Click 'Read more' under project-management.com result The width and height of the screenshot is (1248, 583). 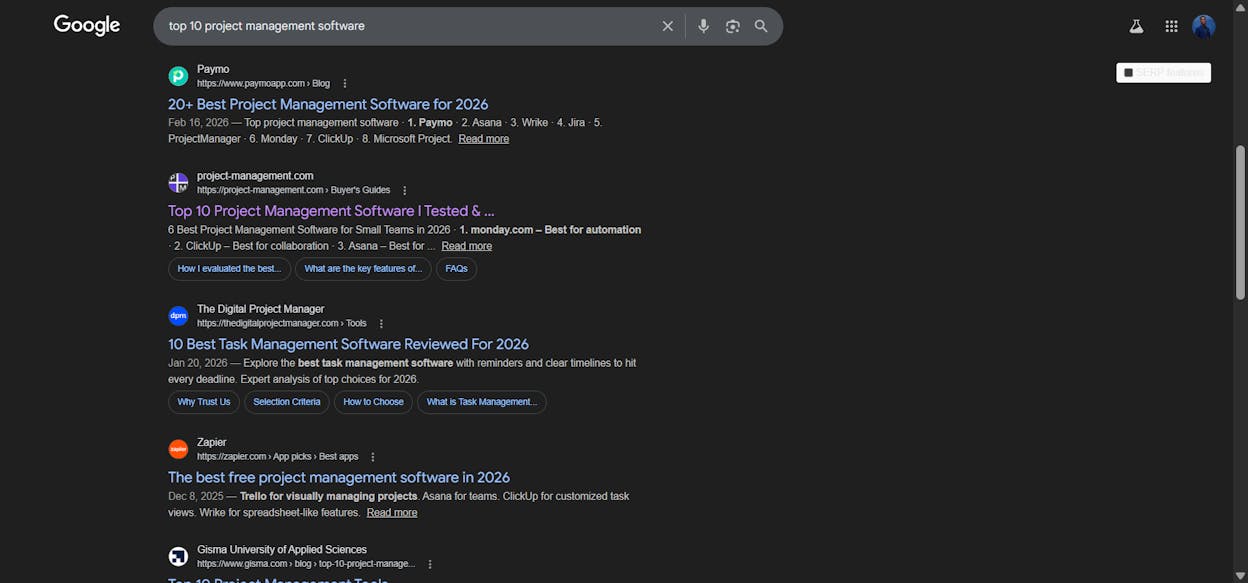(x=467, y=246)
